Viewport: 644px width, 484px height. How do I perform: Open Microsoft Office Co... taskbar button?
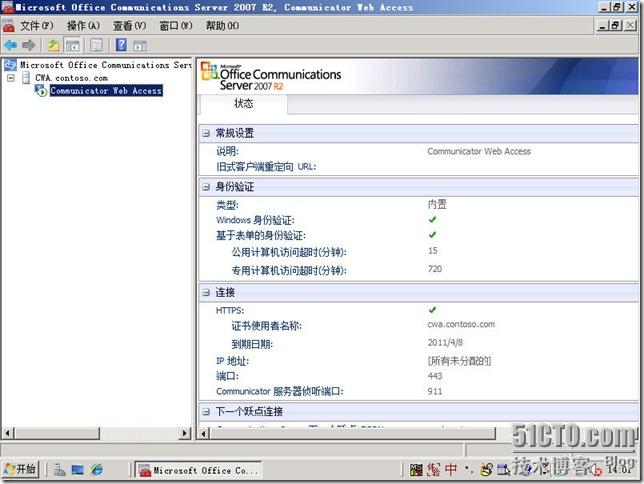198,470
